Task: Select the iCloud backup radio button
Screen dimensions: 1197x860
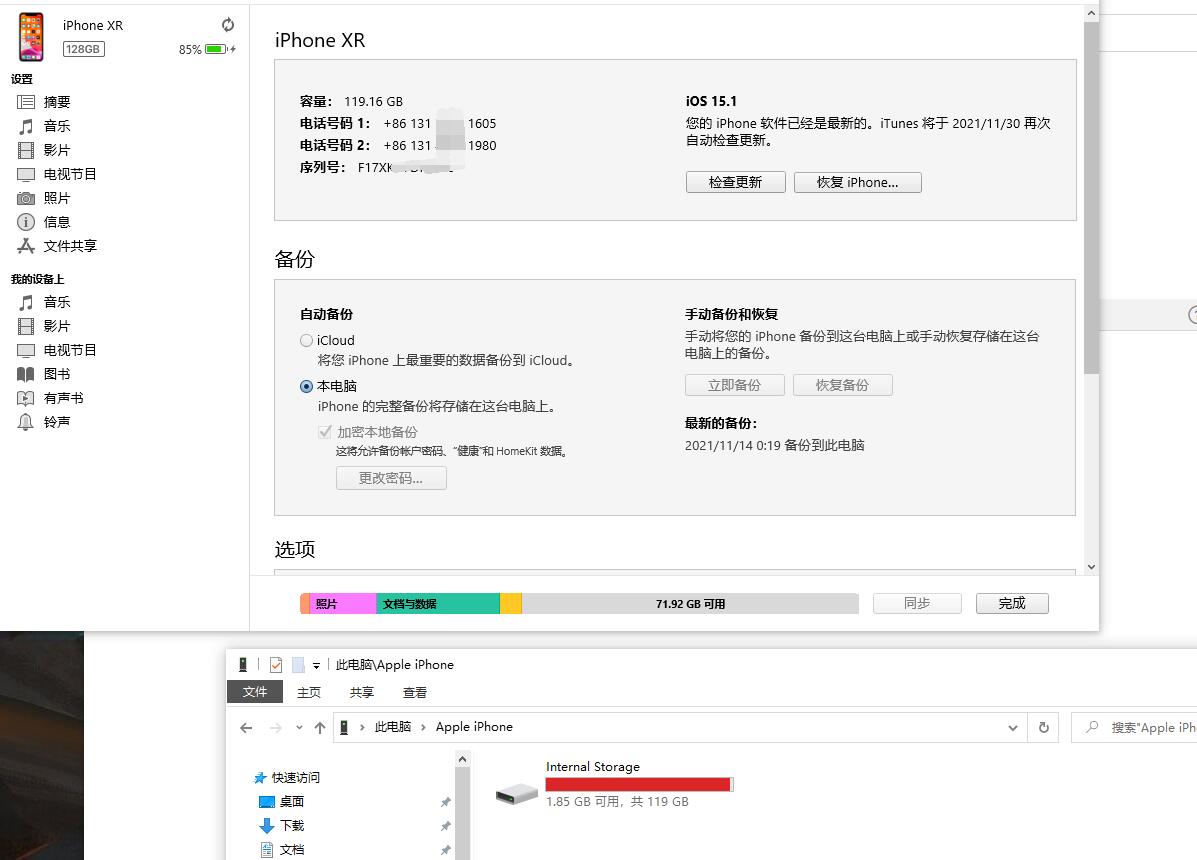Action: coord(307,341)
